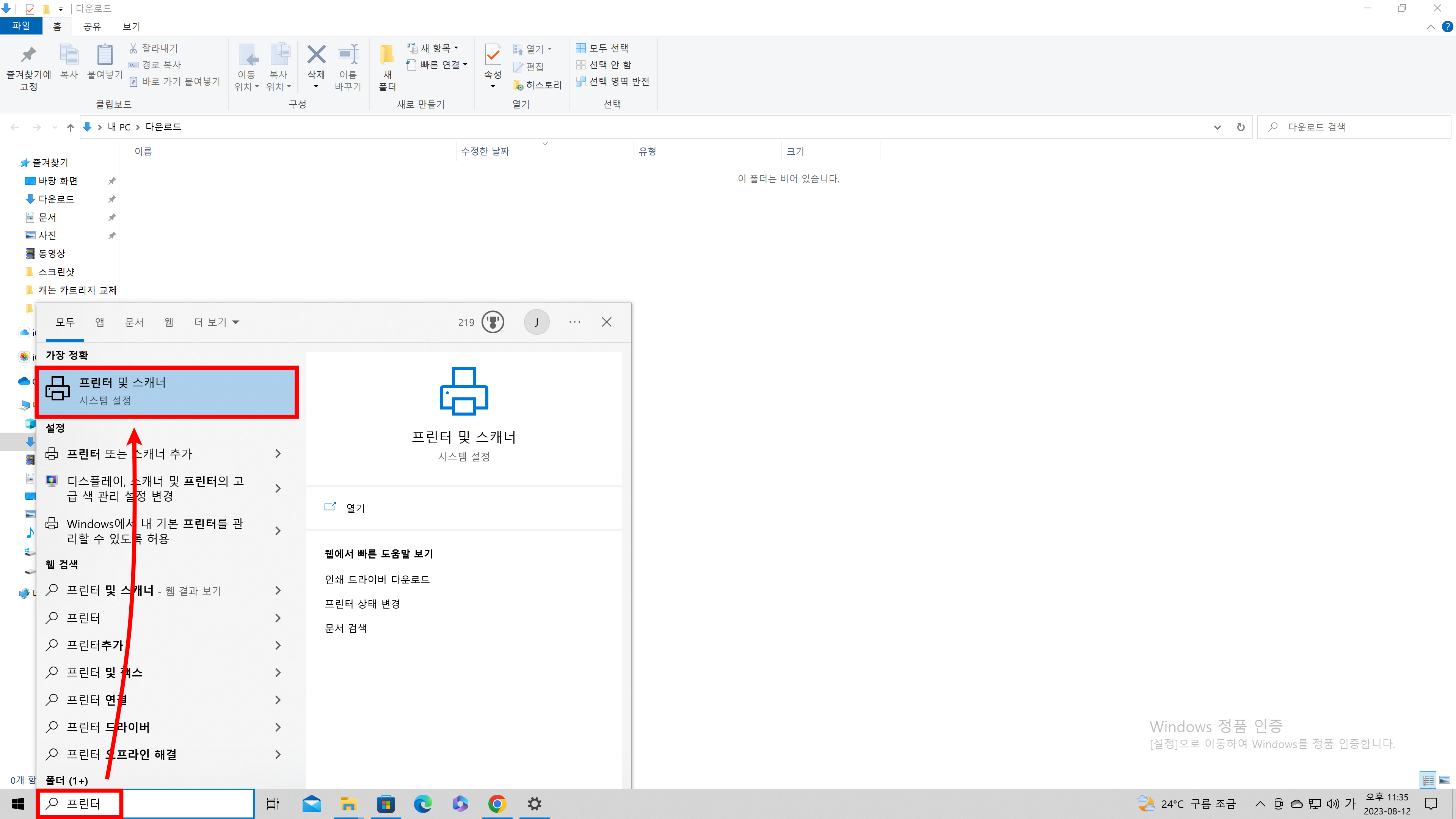Open Microsoft Edge from taskbar
The height and width of the screenshot is (819, 1456).
423,803
